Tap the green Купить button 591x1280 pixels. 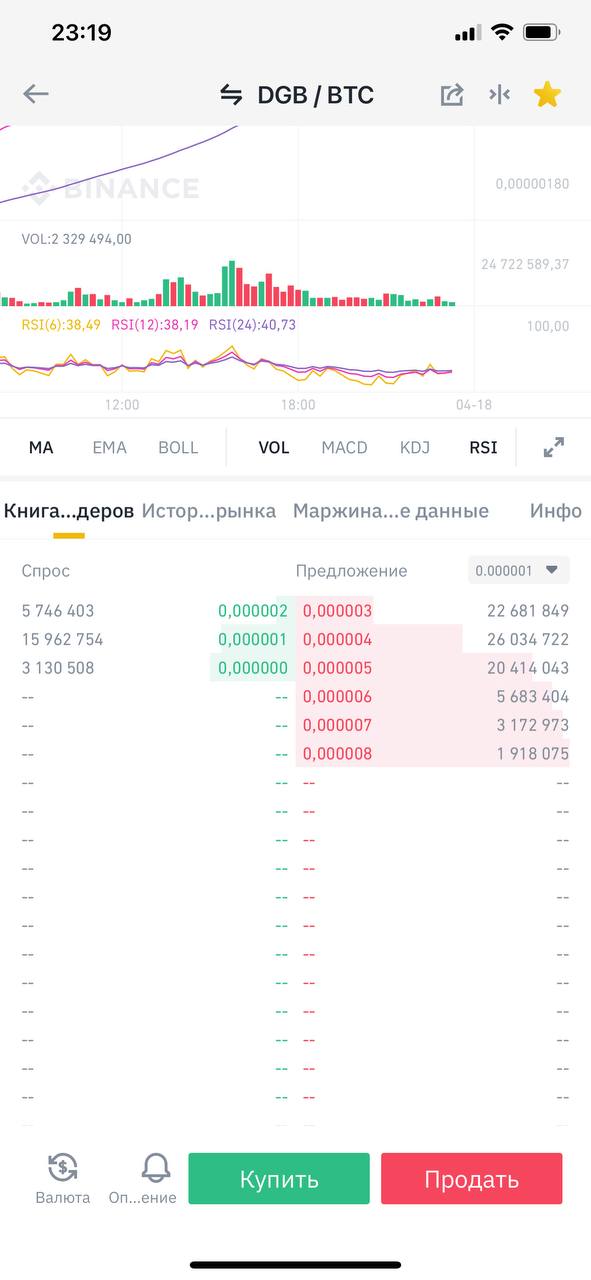(x=279, y=1178)
